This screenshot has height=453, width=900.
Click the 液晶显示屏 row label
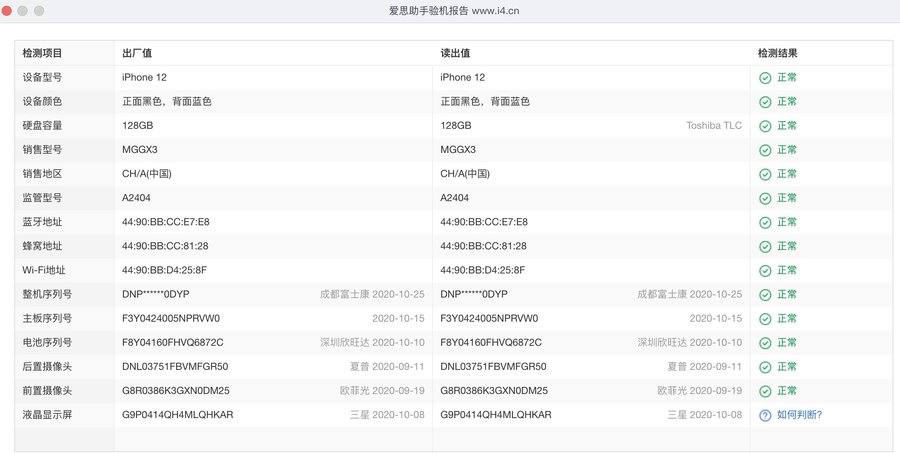(x=47, y=415)
